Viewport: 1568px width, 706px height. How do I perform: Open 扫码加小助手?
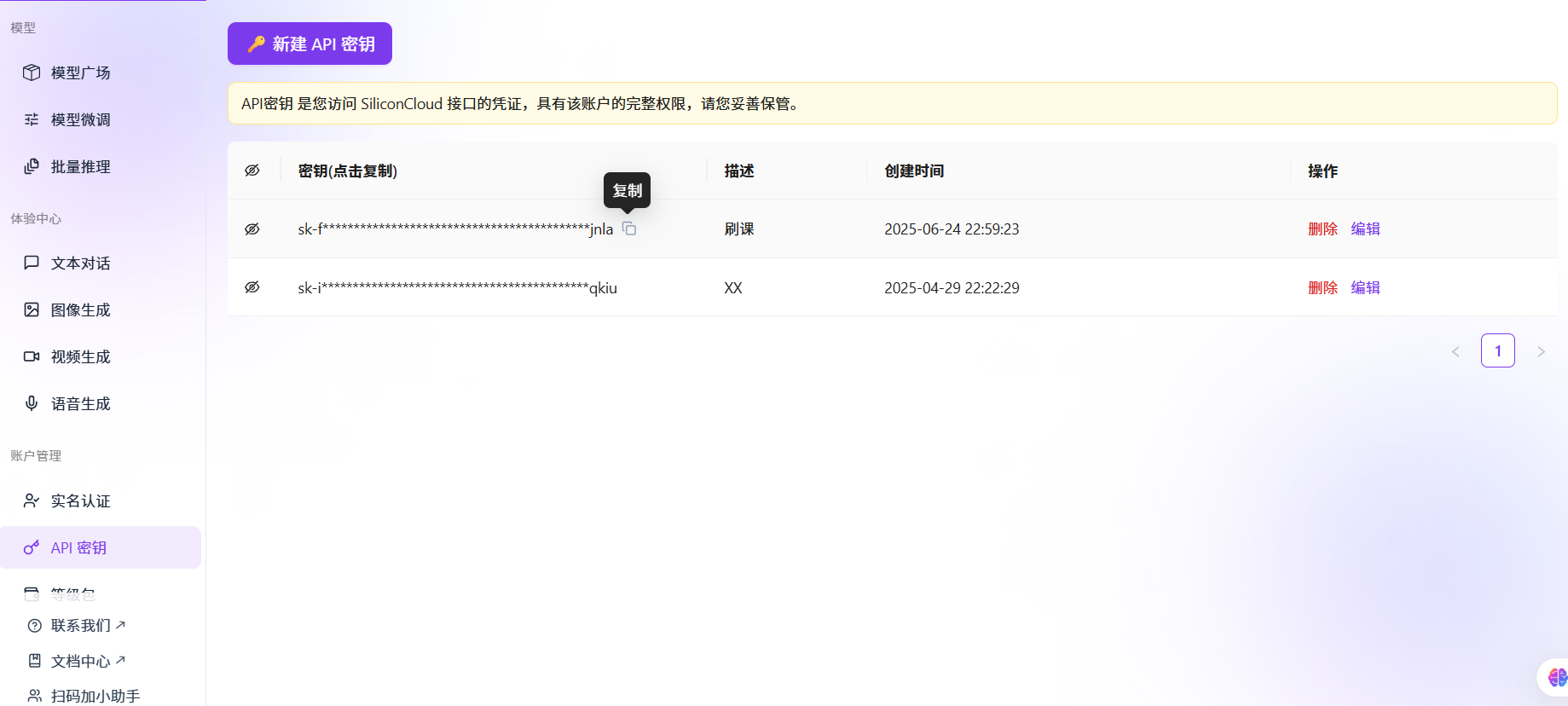click(95, 696)
